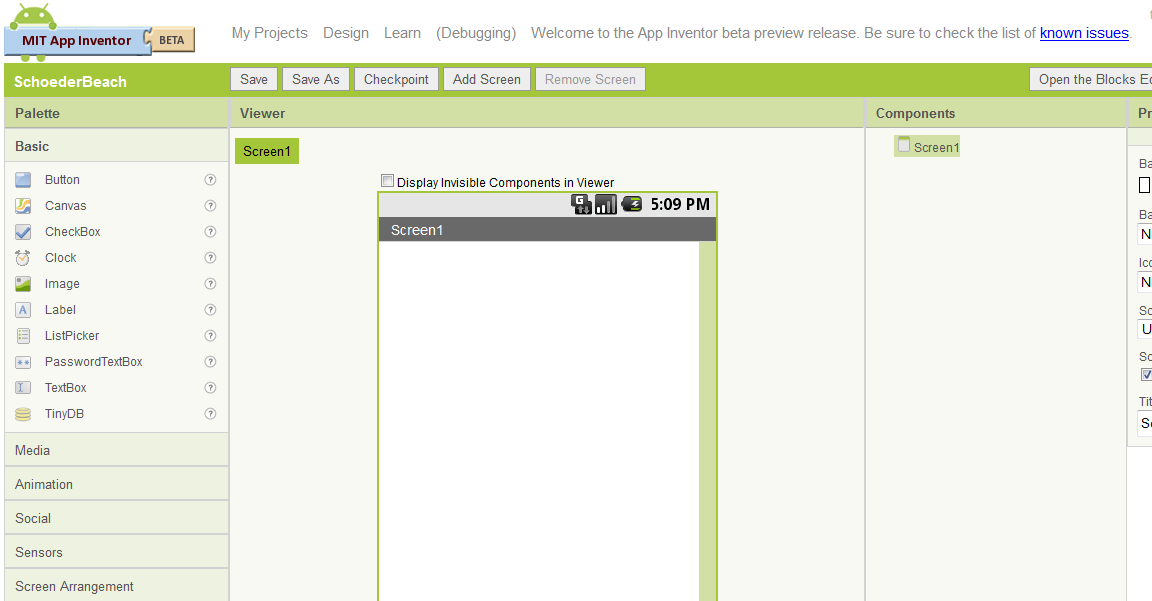Click the Add Screen button
This screenshot has width=1152, height=601.
[x=486, y=80]
